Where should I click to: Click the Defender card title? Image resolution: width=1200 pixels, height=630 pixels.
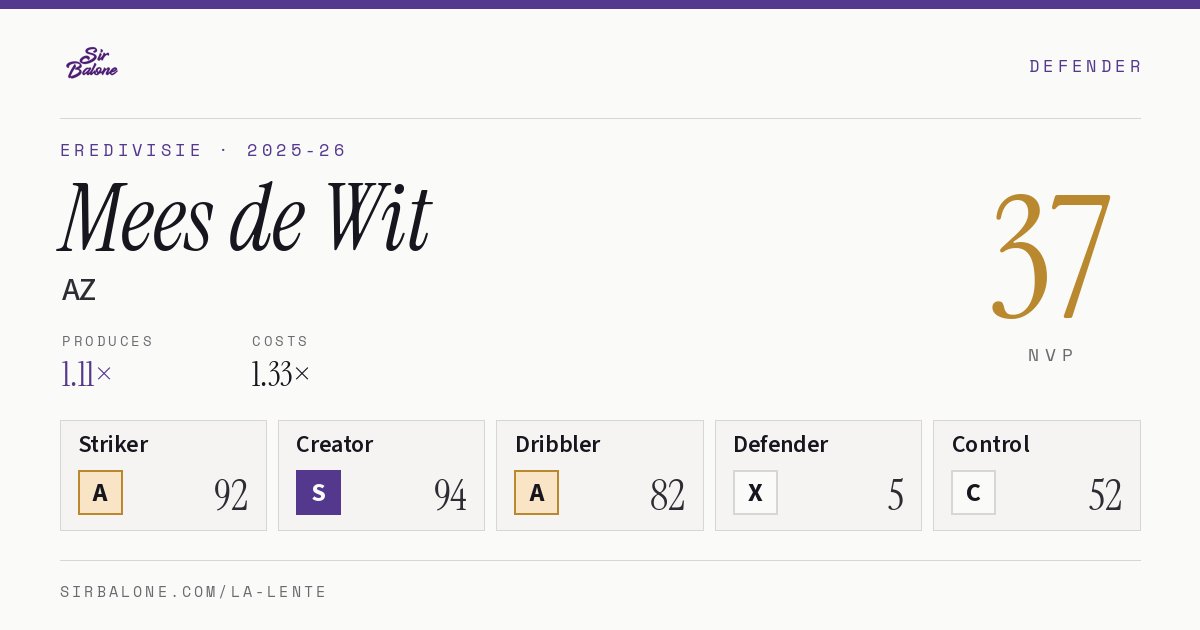pos(781,444)
